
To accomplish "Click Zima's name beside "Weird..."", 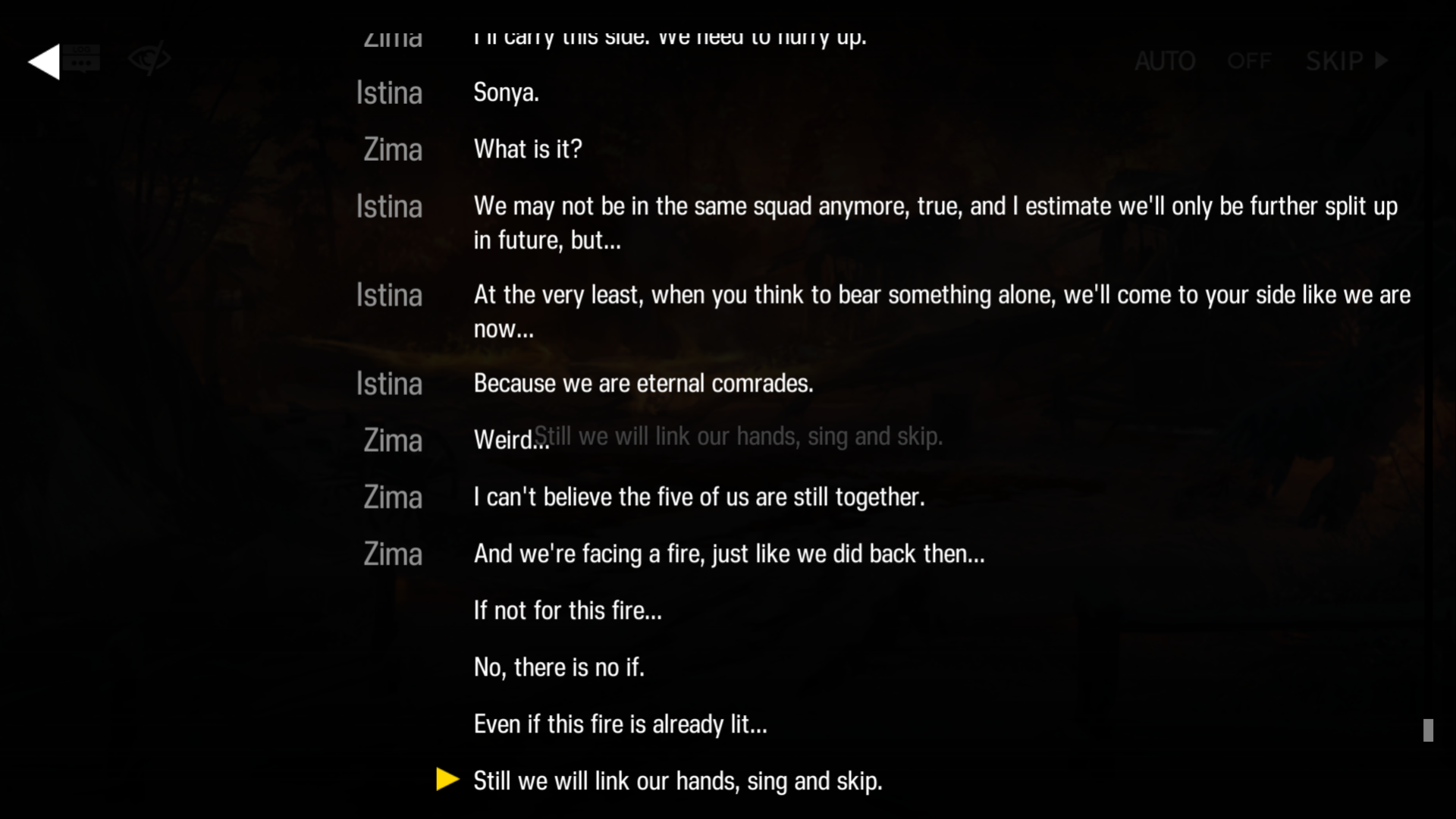I will [x=393, y=441].
